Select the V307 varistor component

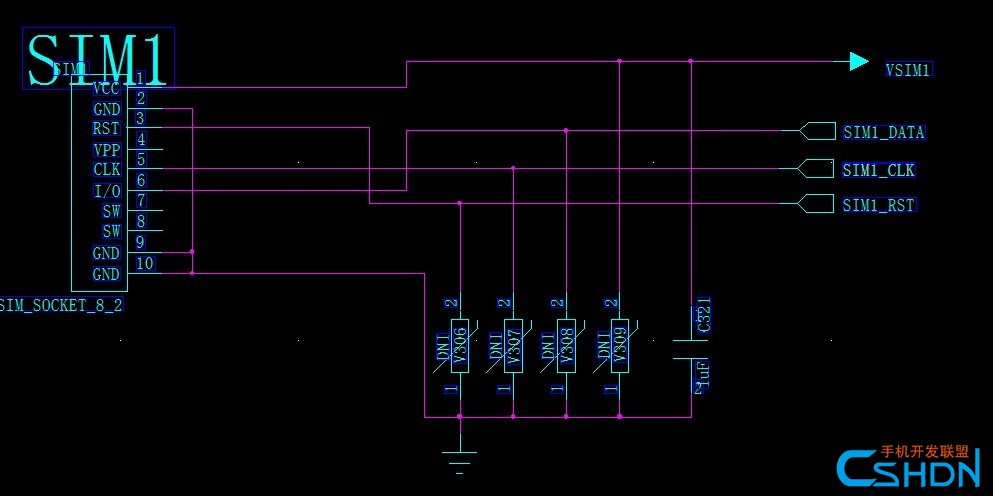(513, 347)
